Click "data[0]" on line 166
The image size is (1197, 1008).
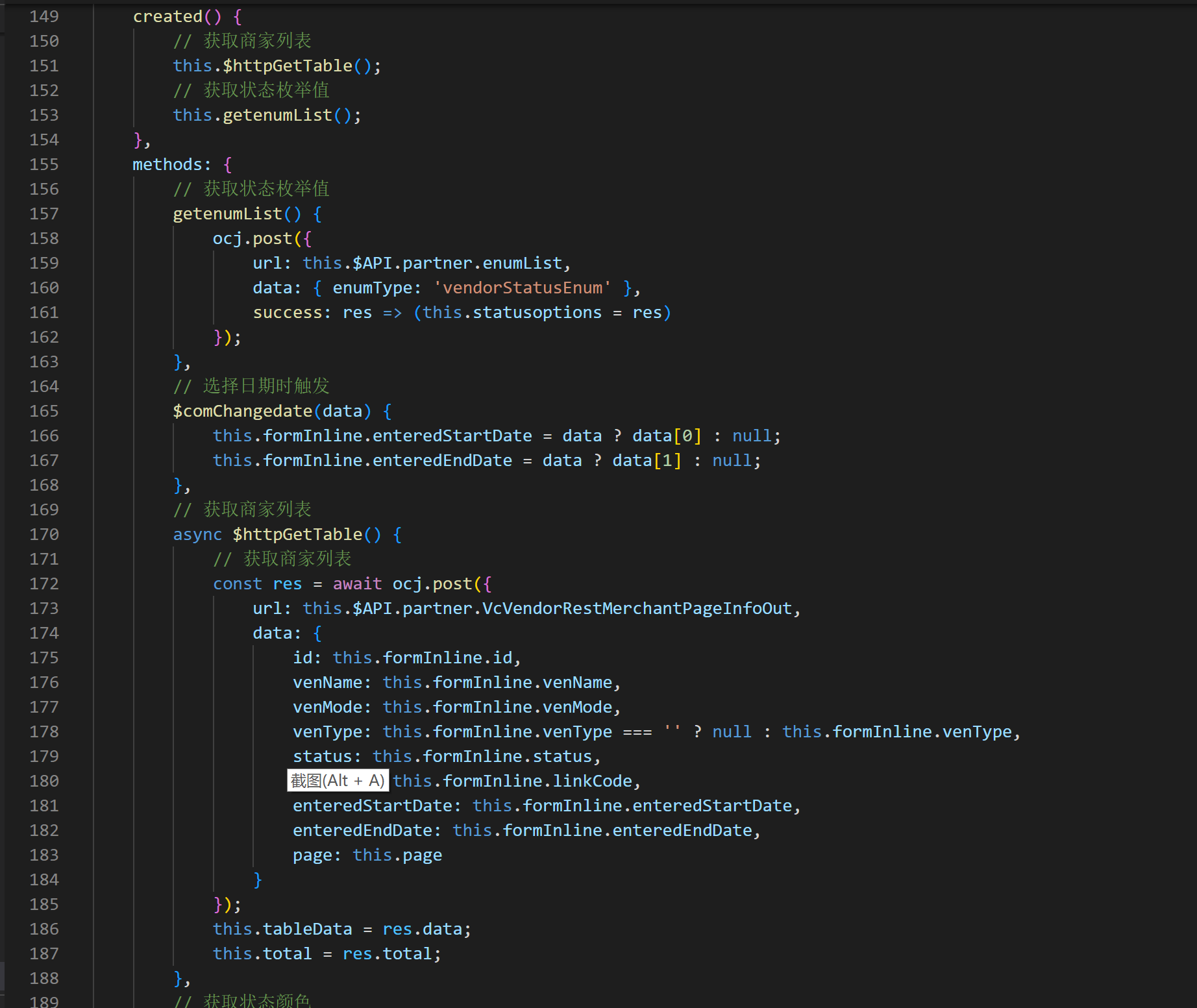(x=667, y=436)
